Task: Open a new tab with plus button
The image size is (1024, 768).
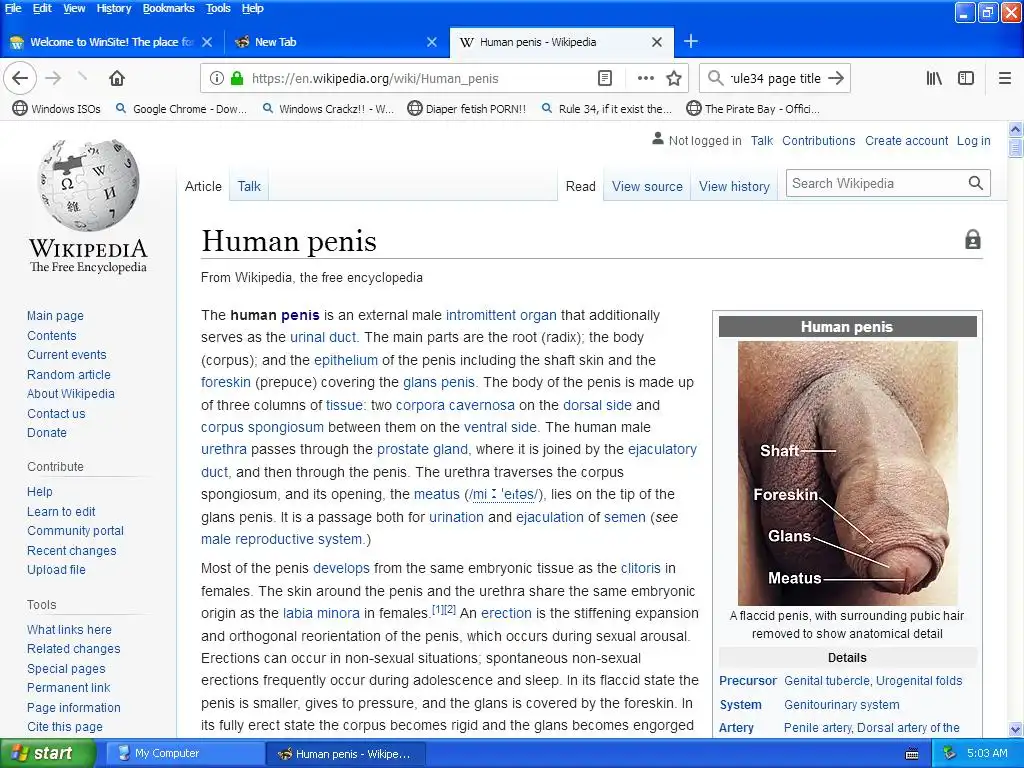Action: pyautogui.click(x=691, y=42)
